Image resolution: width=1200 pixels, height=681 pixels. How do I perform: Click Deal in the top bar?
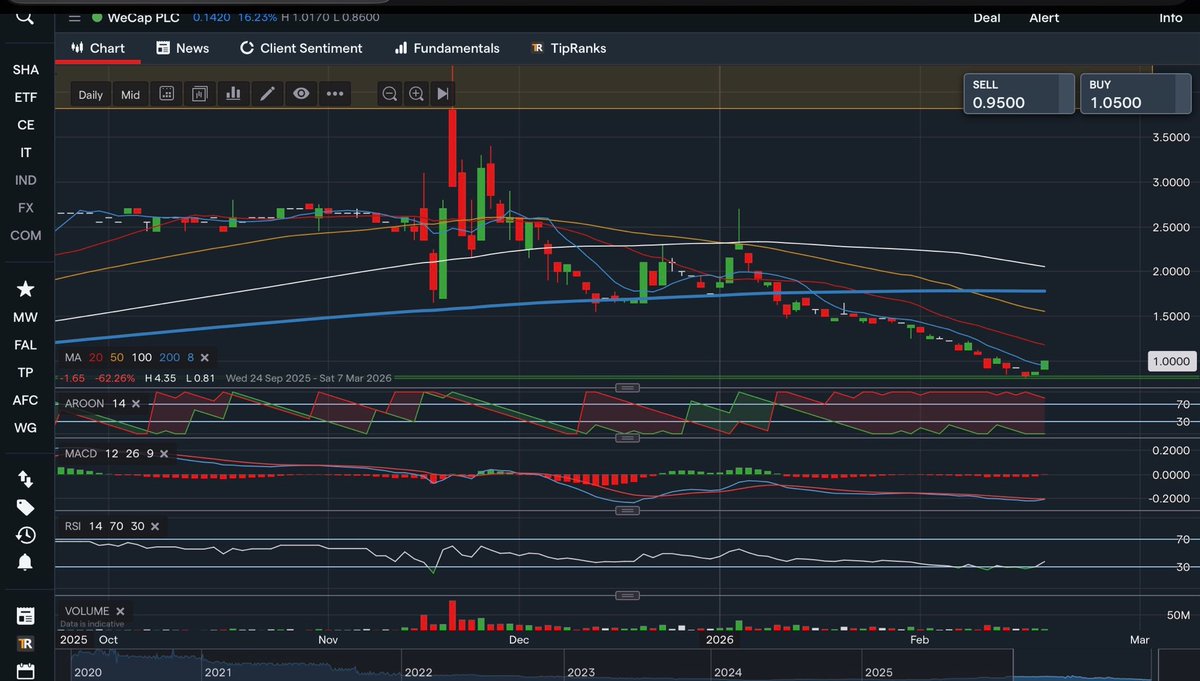tap(987, 17)
